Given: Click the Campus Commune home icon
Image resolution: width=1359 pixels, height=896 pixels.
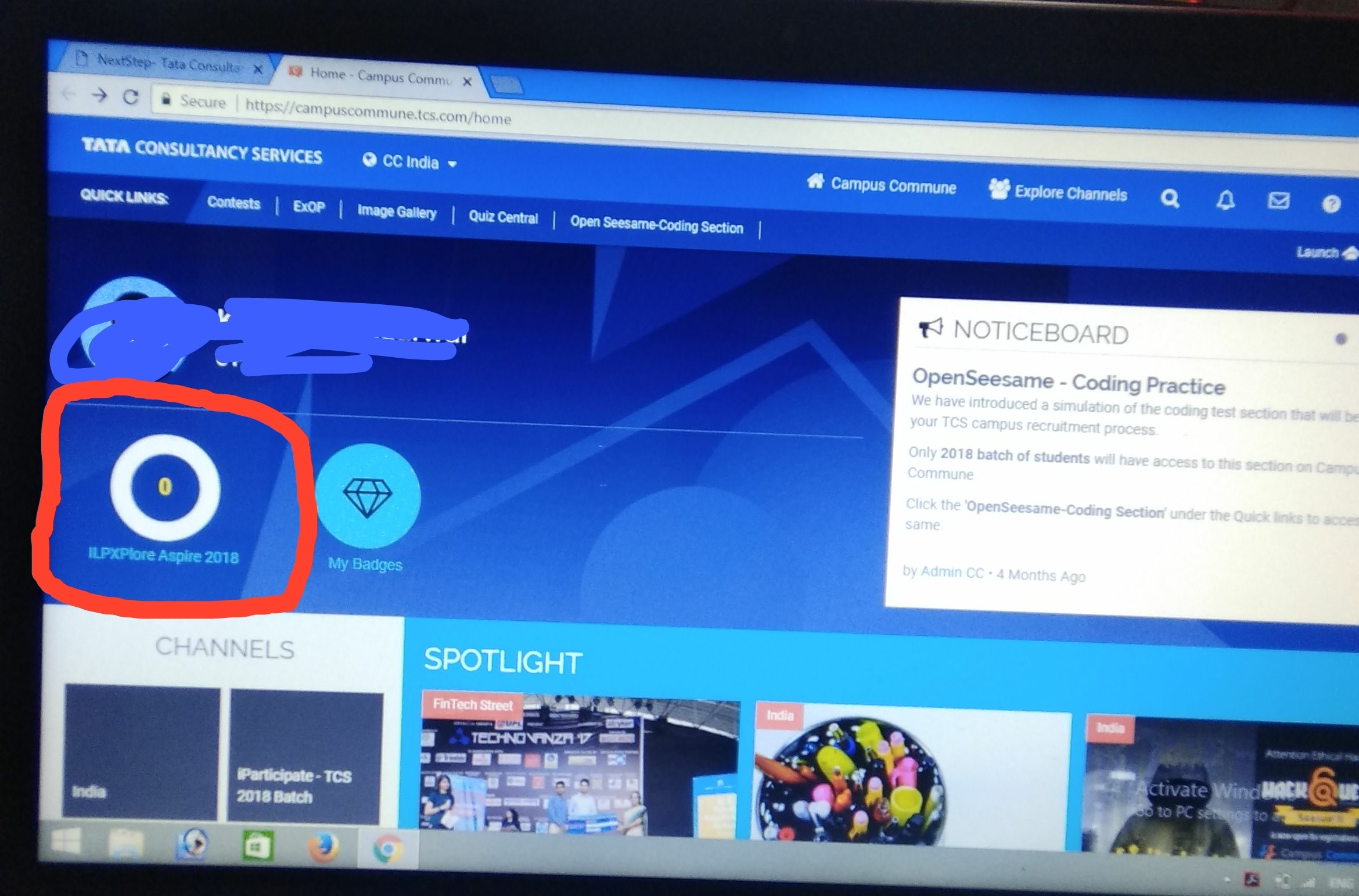Looking at the screenshot, I should 815,182.
